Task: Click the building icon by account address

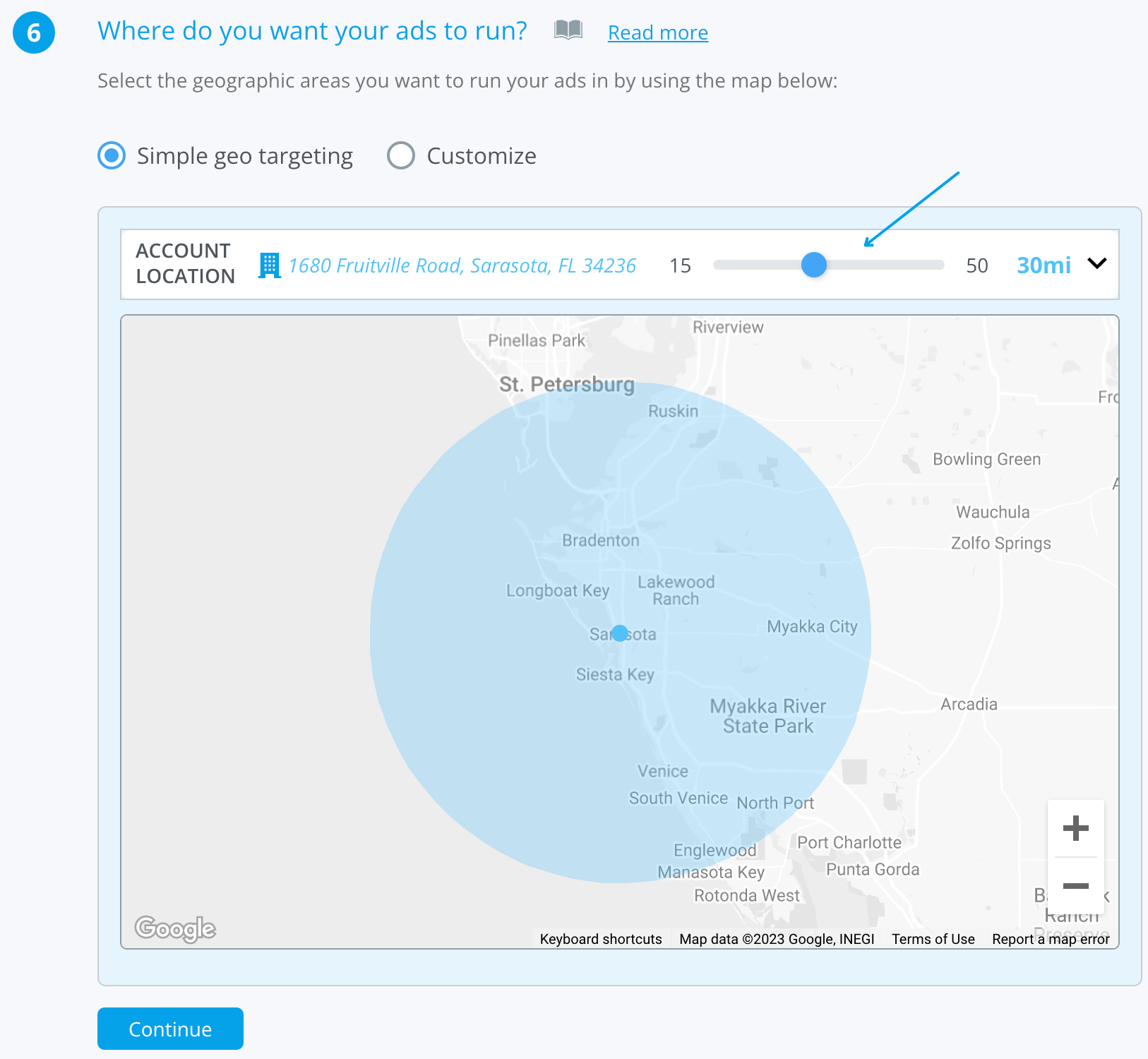Action: (269, 265)
